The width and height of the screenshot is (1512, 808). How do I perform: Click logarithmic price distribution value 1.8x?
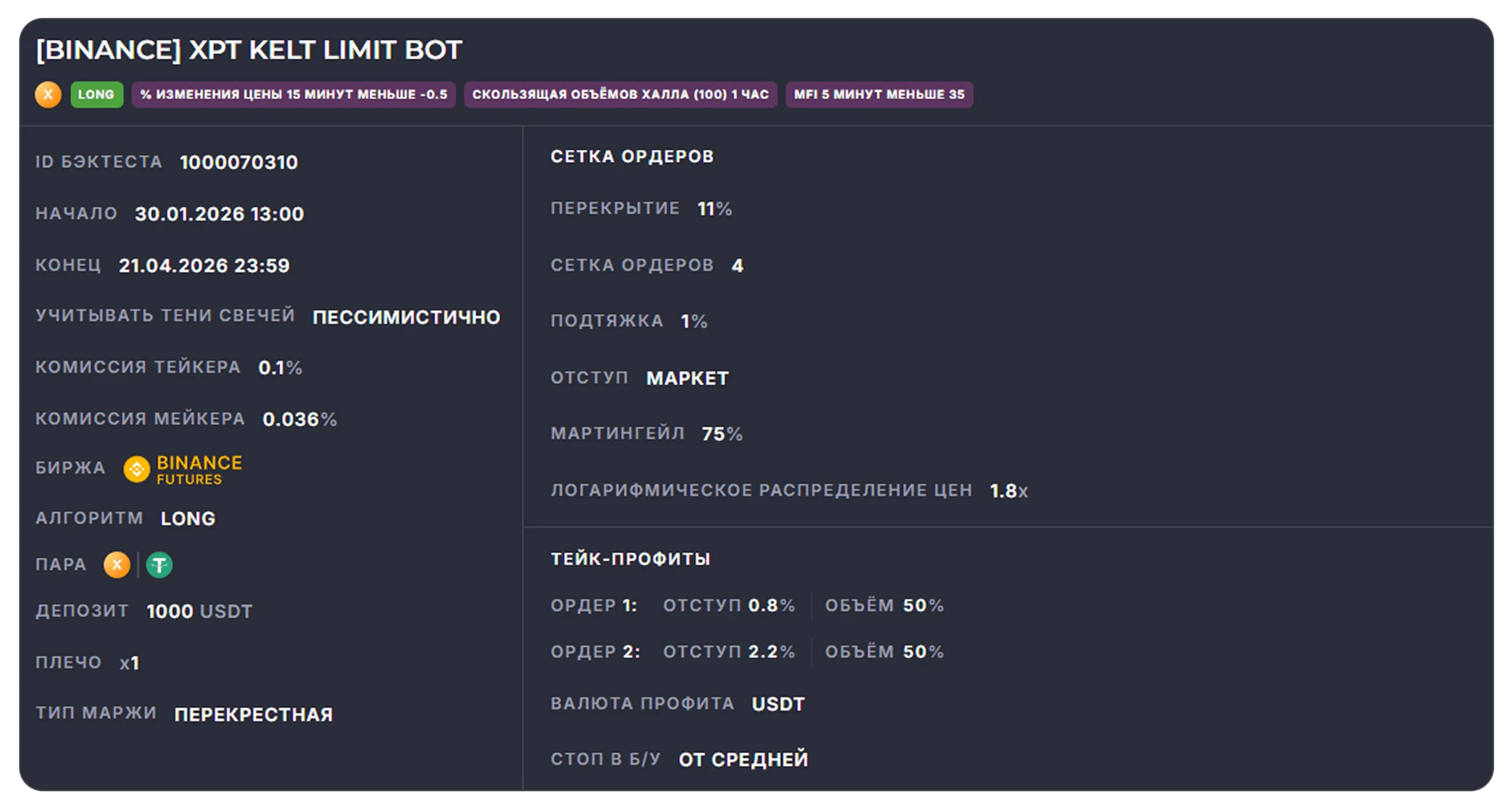[x=1009, y=491]
